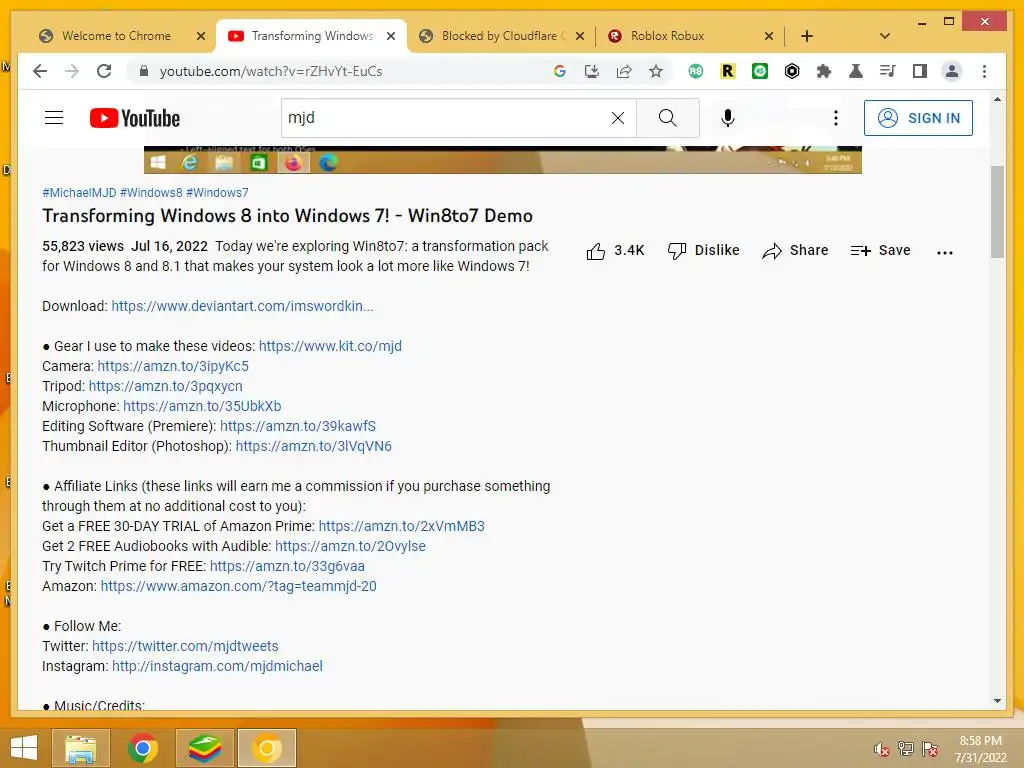This screenshot has height=768, width=1024.
Task: Open more actions ellipsis under video
Action: (x=944, y=252)
